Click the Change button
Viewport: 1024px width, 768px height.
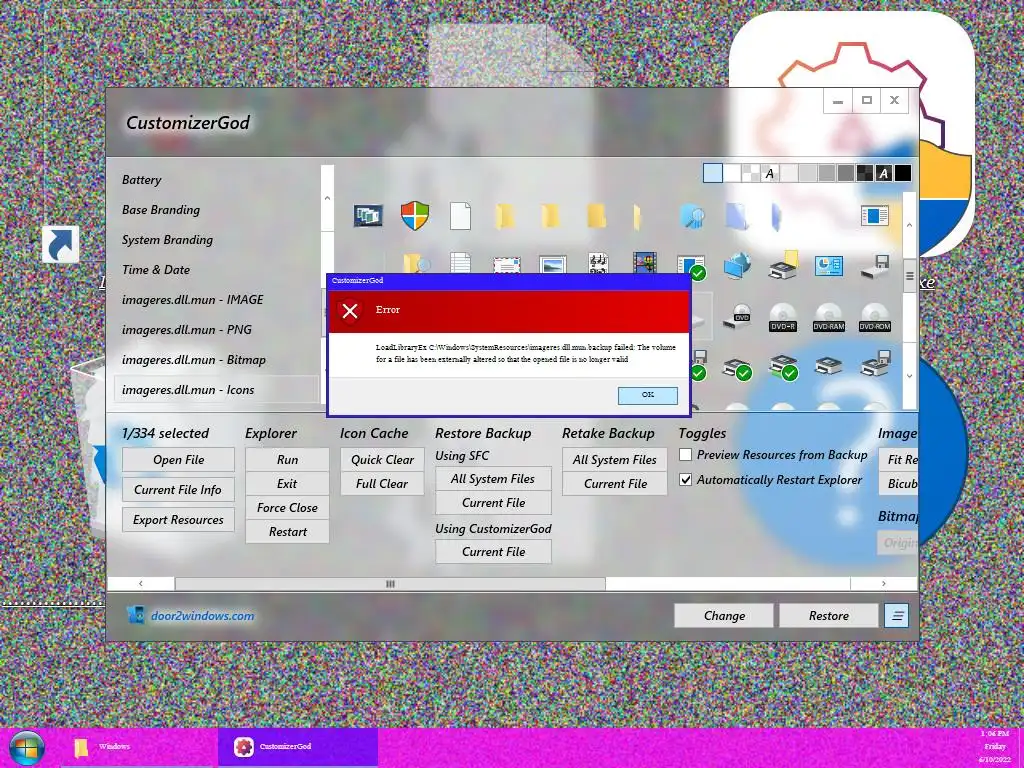724,615
